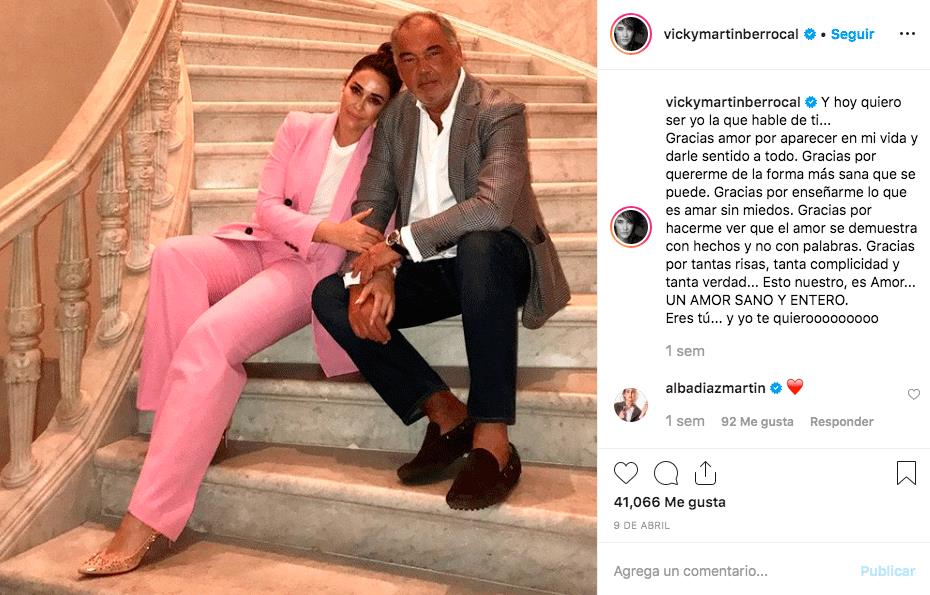
Task: Click the Seguir follow button
Action: [852, 34]
